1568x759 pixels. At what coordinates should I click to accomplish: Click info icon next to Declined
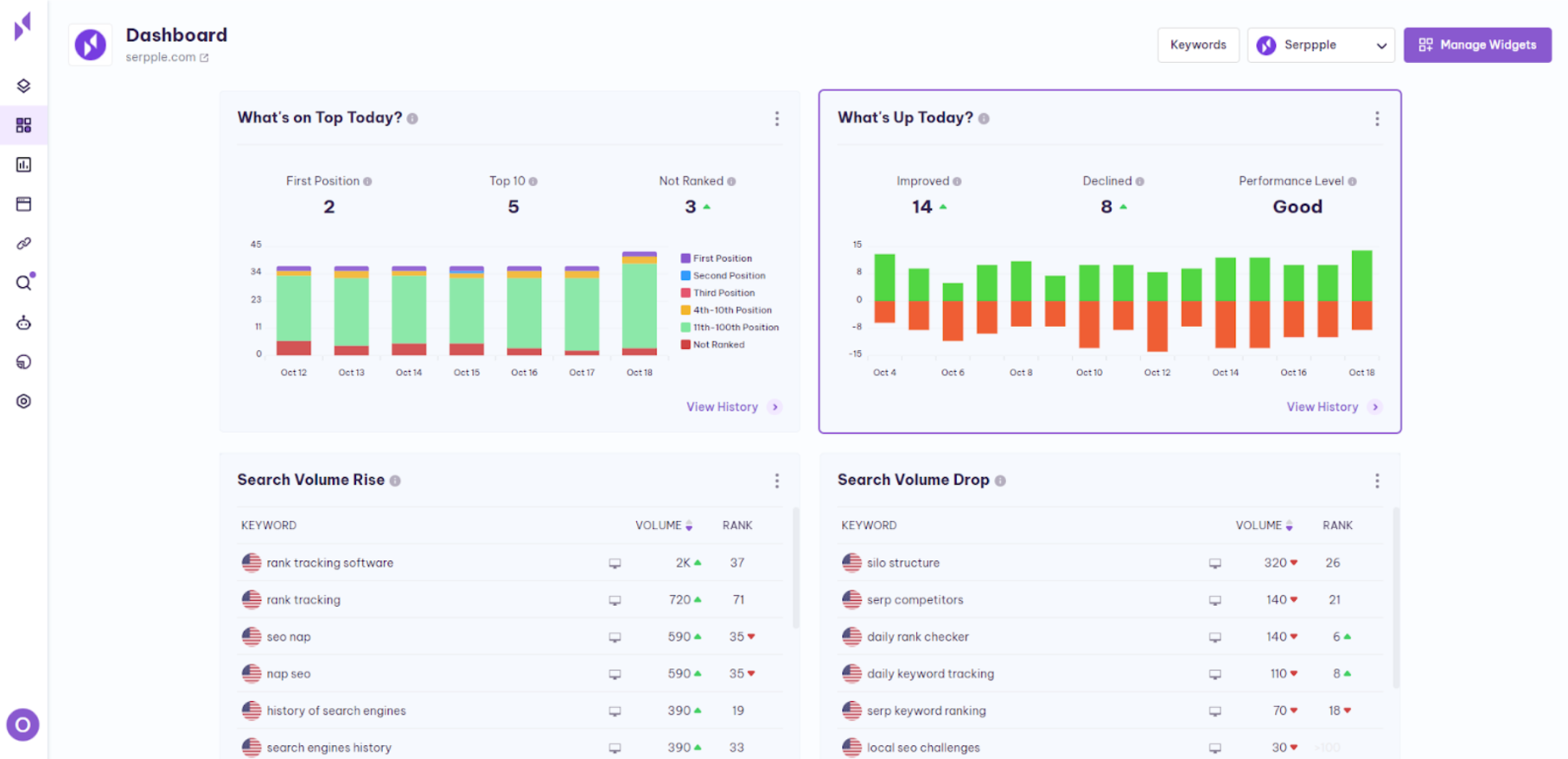(1140, 182)
